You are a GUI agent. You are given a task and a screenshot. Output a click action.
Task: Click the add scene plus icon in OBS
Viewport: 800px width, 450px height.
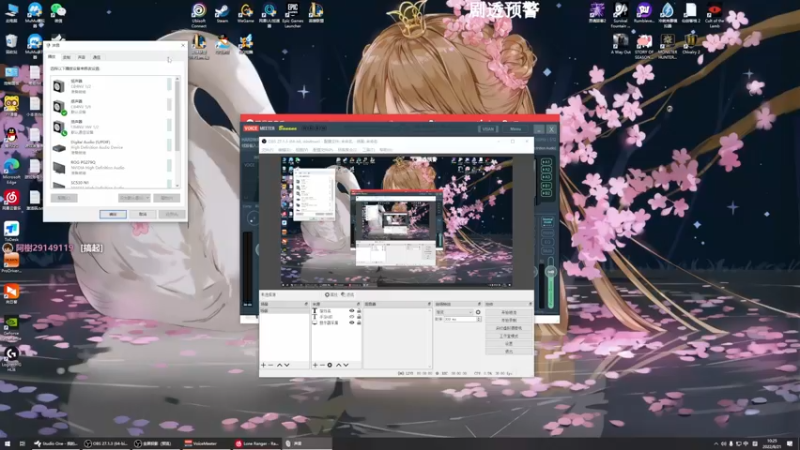pos(263,365)
